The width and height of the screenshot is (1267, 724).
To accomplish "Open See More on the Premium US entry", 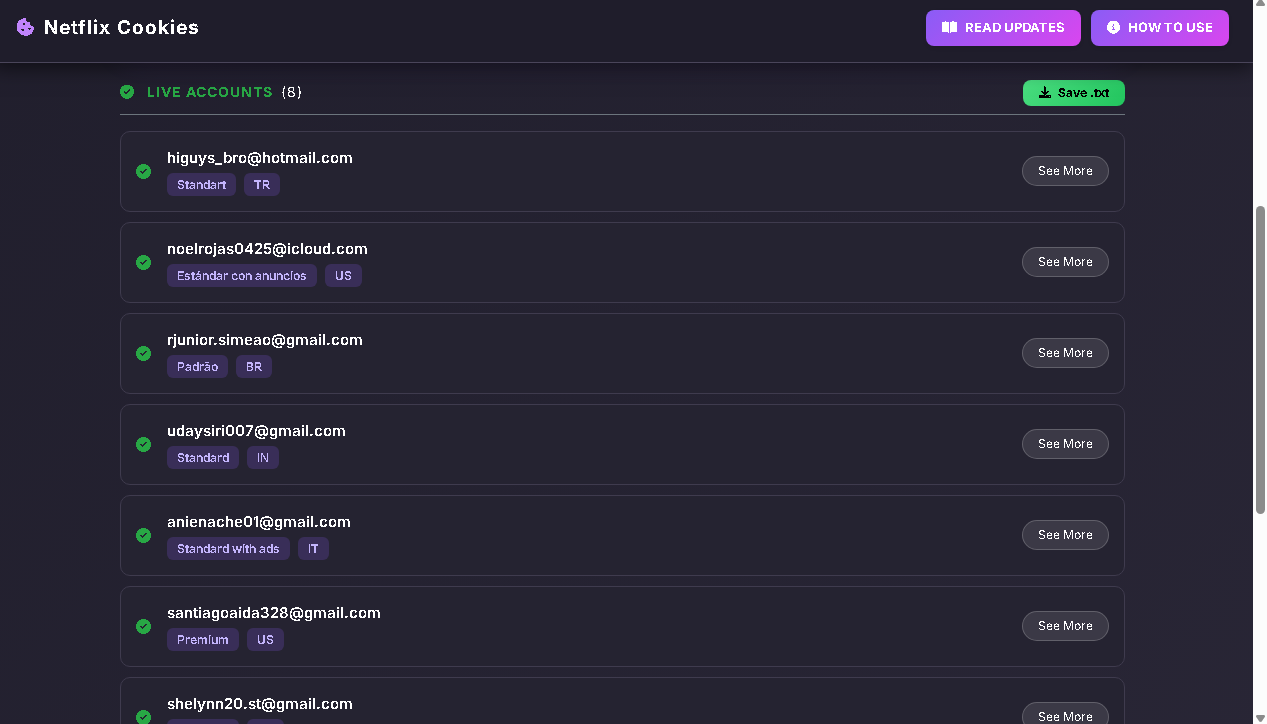I will click(1065, 626).
